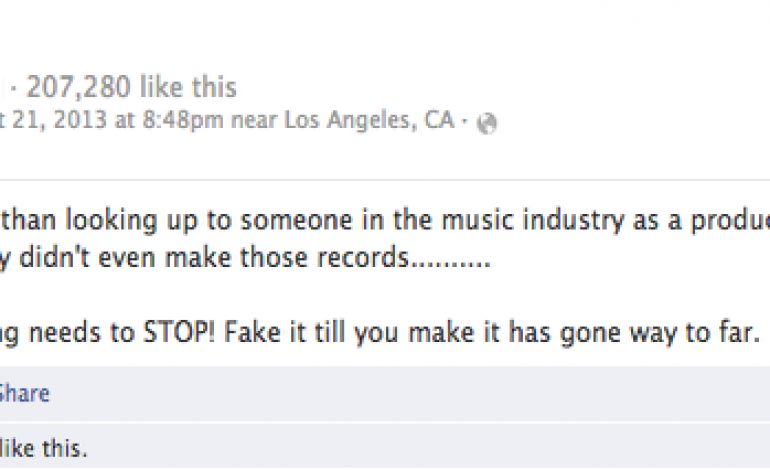Click the globe public-privacy icon
The image size is (770, 470).
[488, 124]
